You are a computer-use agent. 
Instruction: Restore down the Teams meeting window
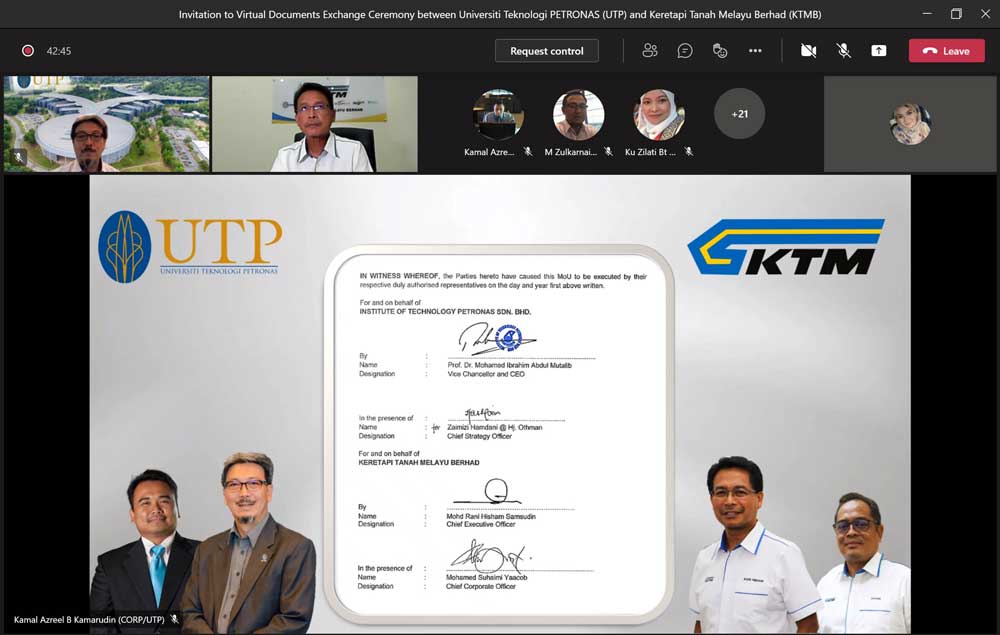click(x=956, y=13)
